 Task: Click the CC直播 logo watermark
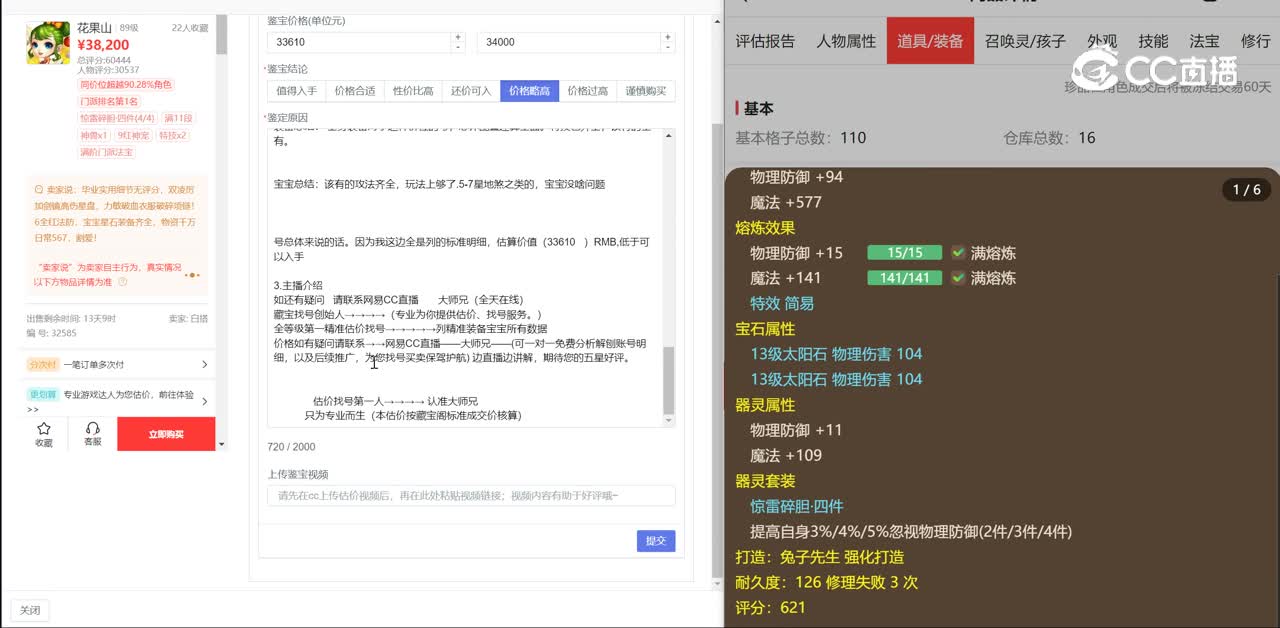pyautogui.click(x=1155, y=69)
